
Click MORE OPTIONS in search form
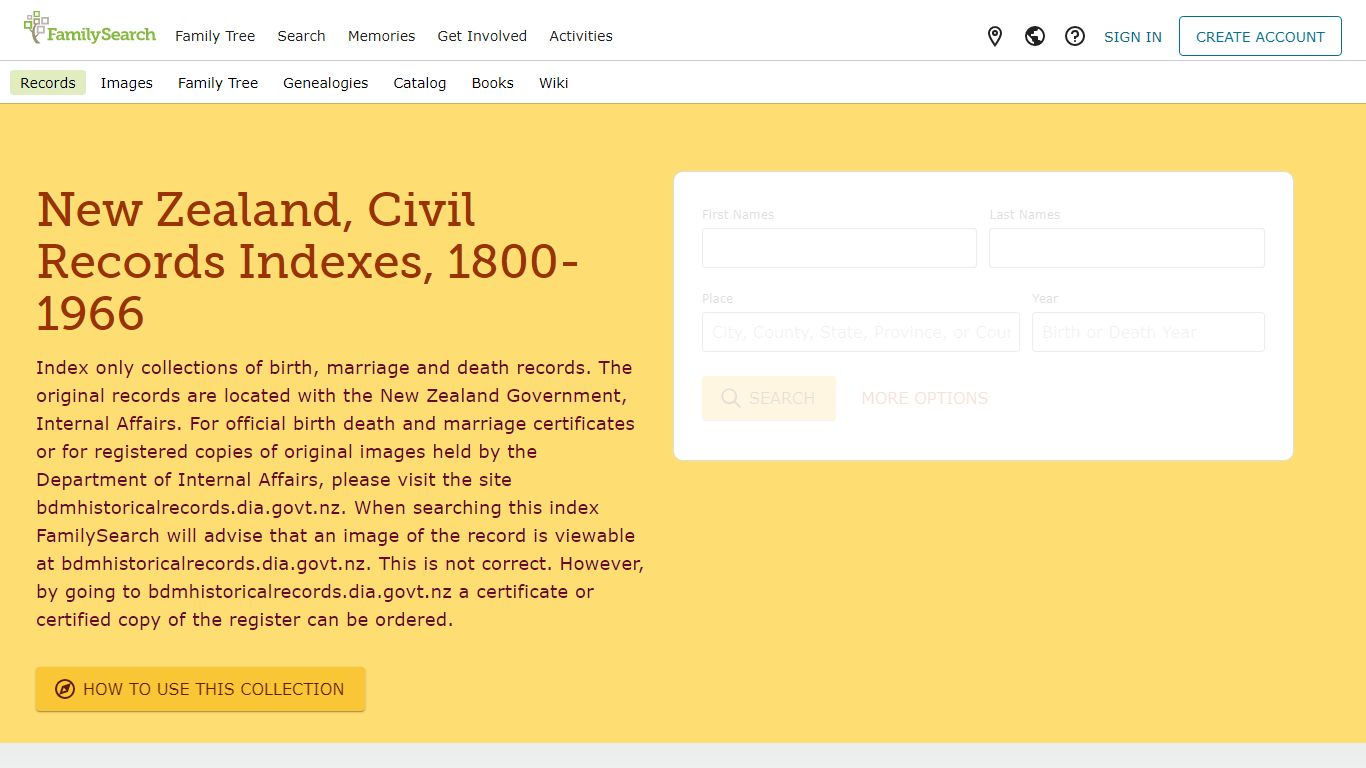(925, 398)
